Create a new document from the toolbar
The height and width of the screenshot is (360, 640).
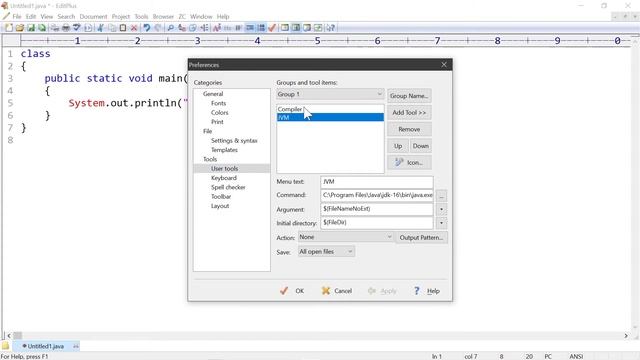click(9, 28)
